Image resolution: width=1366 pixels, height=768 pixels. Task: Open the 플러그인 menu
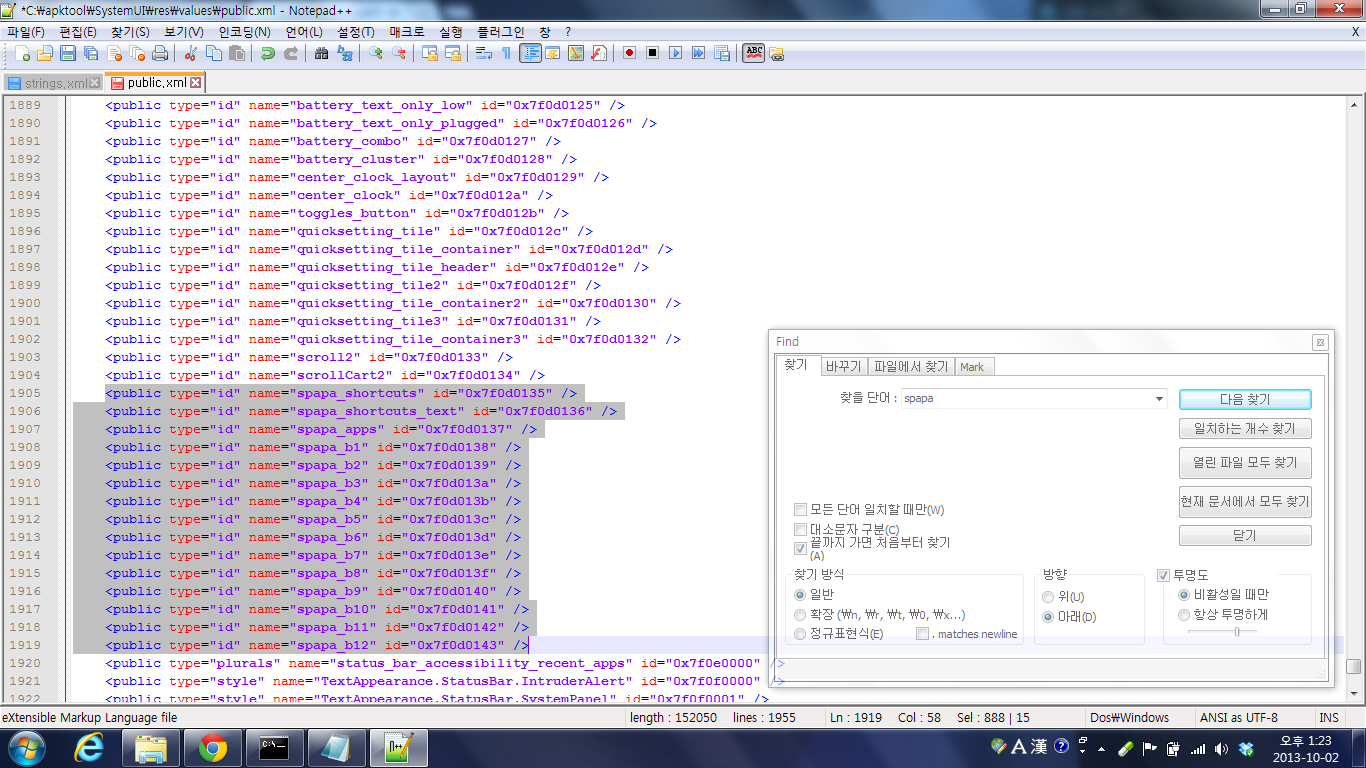pos(501,32)
